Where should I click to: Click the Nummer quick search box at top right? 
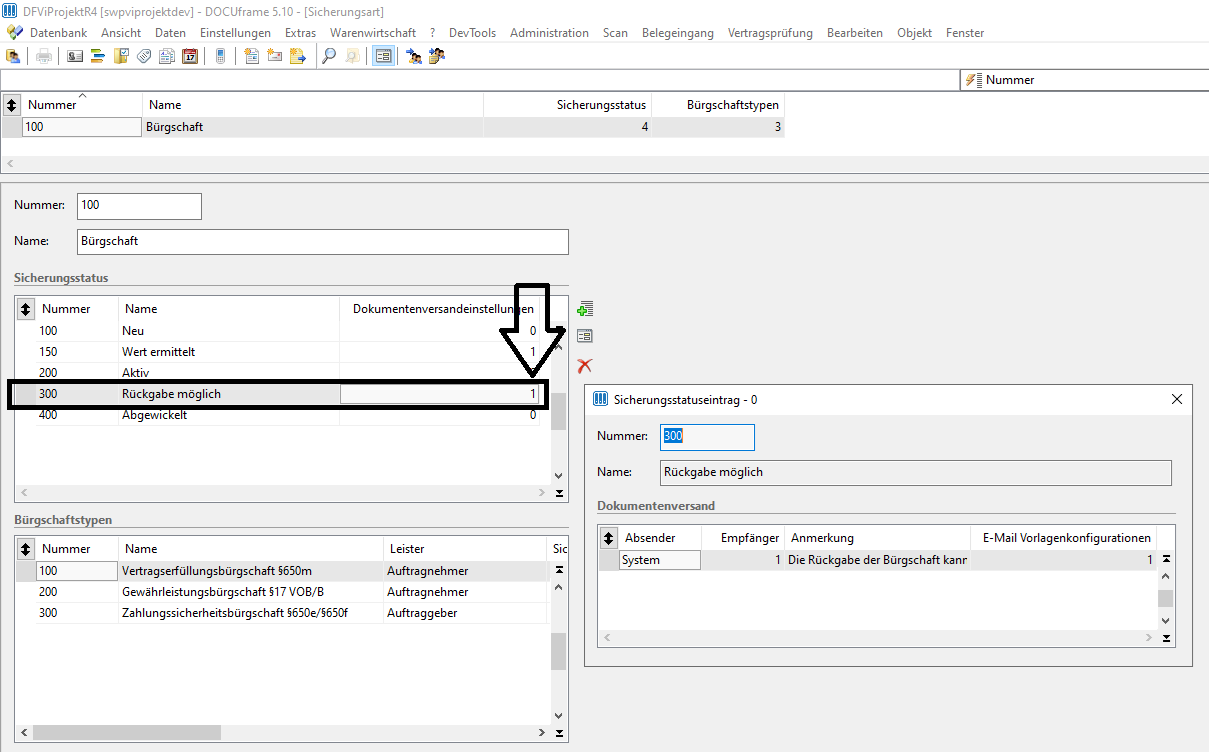[1084, 80]
